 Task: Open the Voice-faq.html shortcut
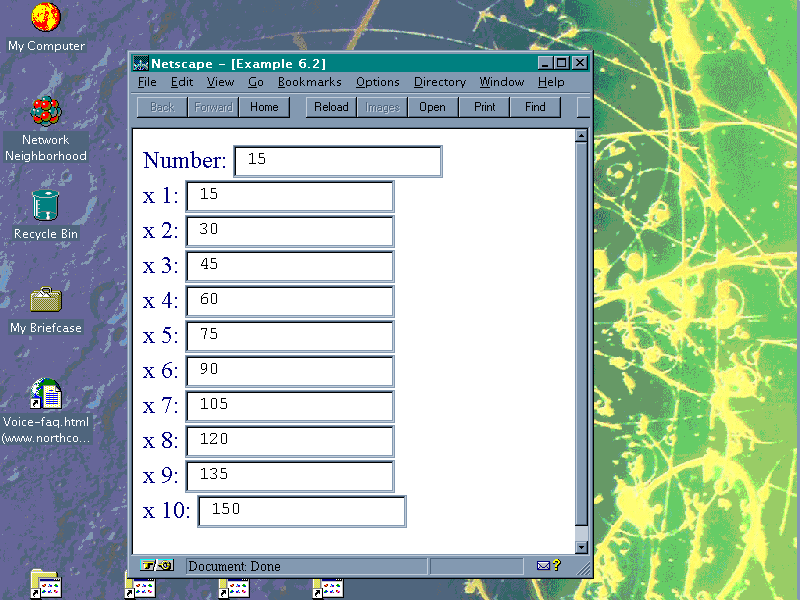pyautogui.click(x=46, y=394)
